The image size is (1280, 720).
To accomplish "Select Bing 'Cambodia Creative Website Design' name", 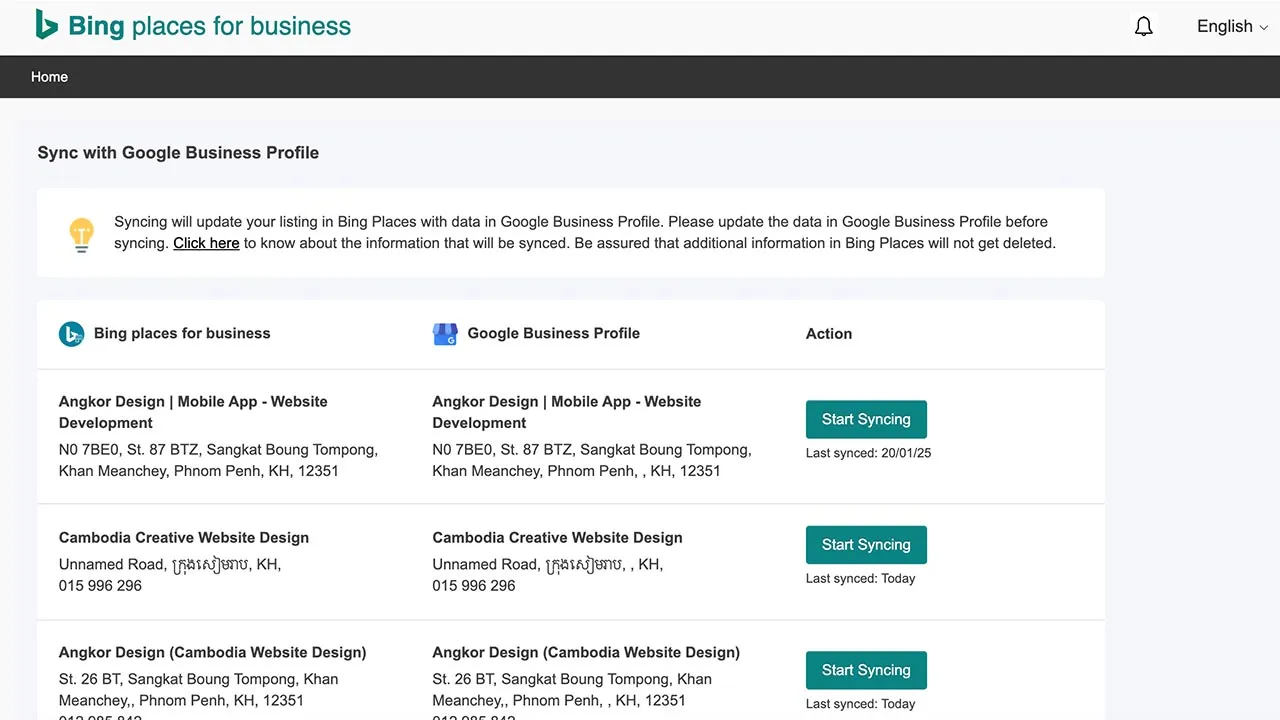I will click(184, 538).
